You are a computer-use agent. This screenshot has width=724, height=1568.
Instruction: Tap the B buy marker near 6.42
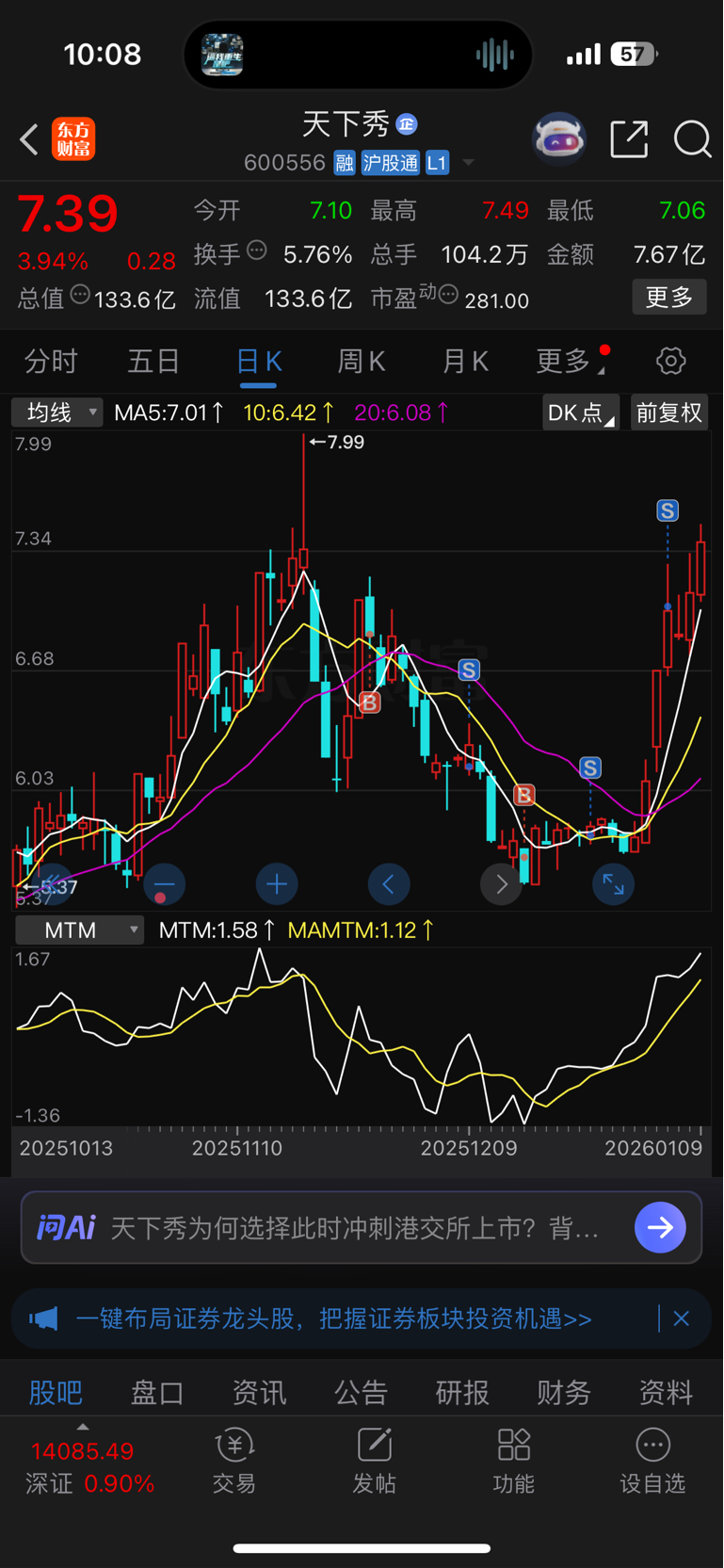click(x=369, y=703)
